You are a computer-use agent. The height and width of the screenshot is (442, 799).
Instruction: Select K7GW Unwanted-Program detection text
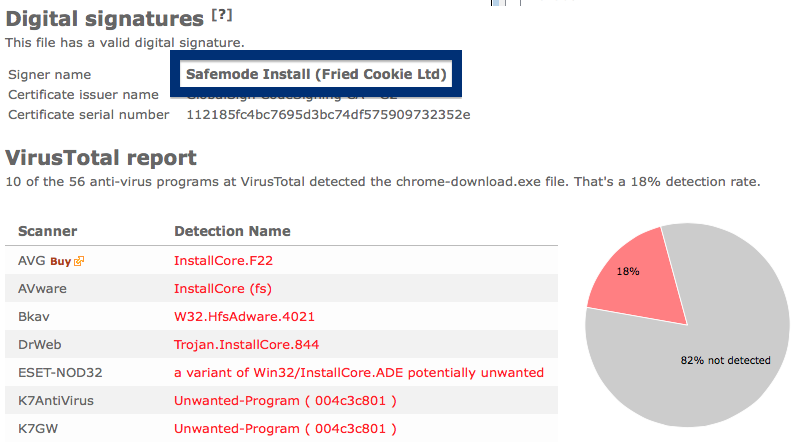tap(285, 429)
